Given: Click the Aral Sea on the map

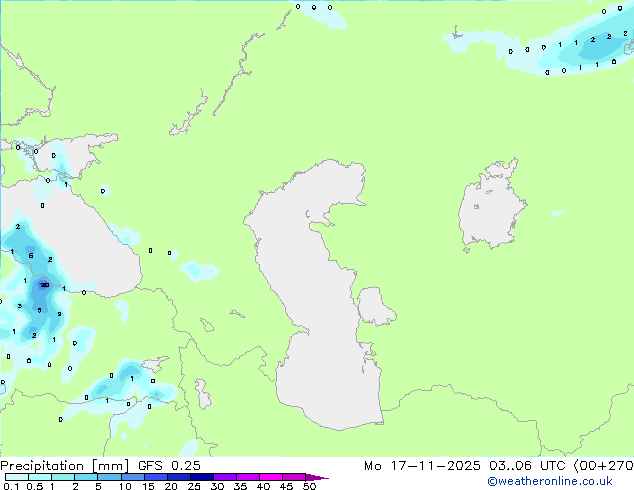Looking at the screenshot, I should (492, 206).
